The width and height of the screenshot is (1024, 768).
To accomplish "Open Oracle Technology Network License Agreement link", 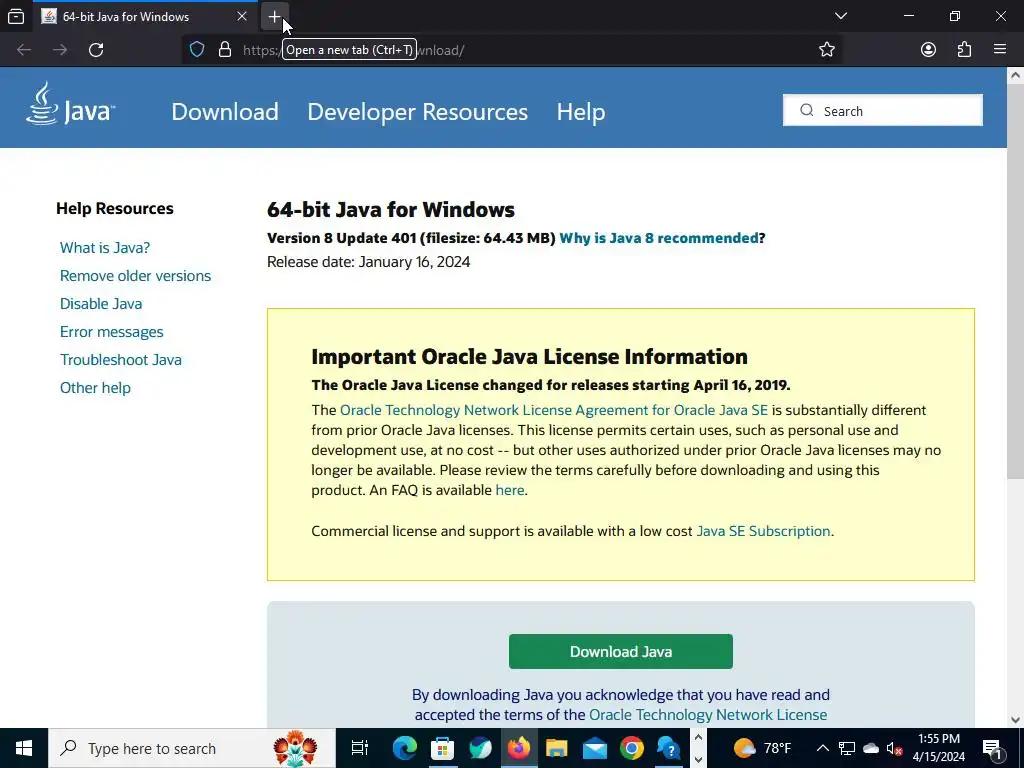I will (554, 410).
